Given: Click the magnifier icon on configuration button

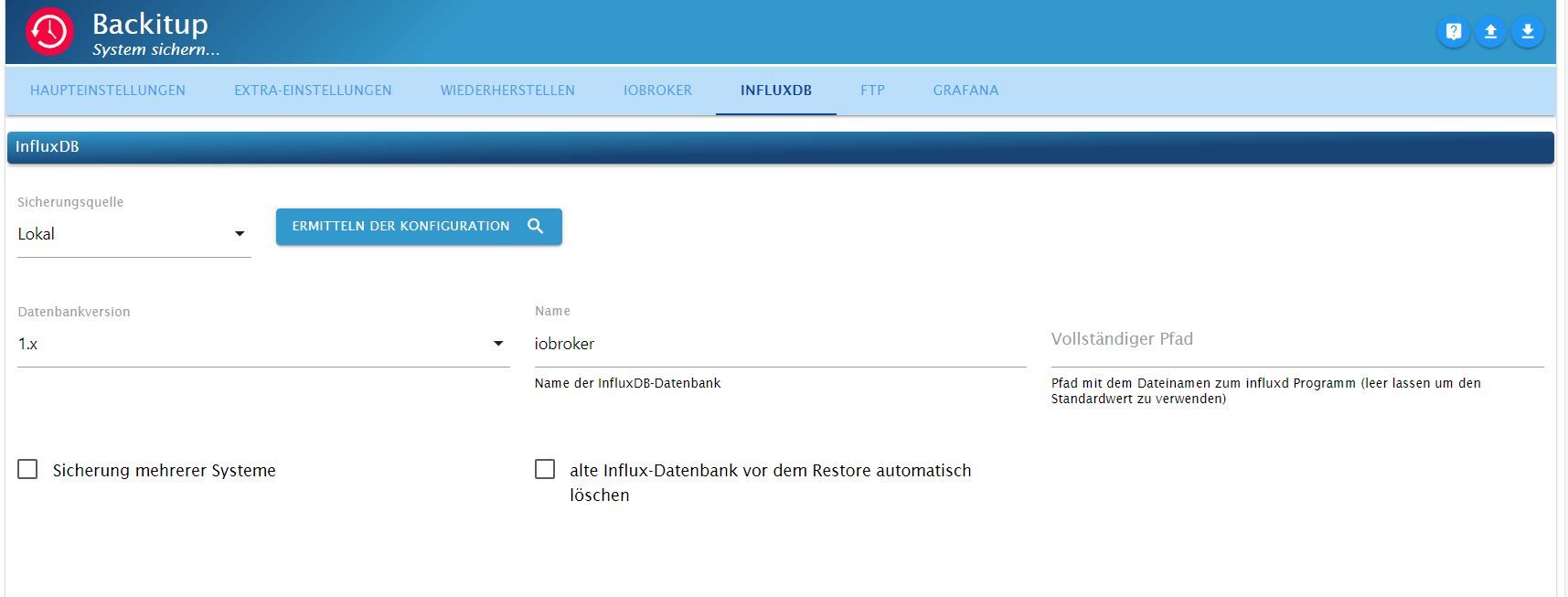Looking at the screenshot, I should click(536, 226).
